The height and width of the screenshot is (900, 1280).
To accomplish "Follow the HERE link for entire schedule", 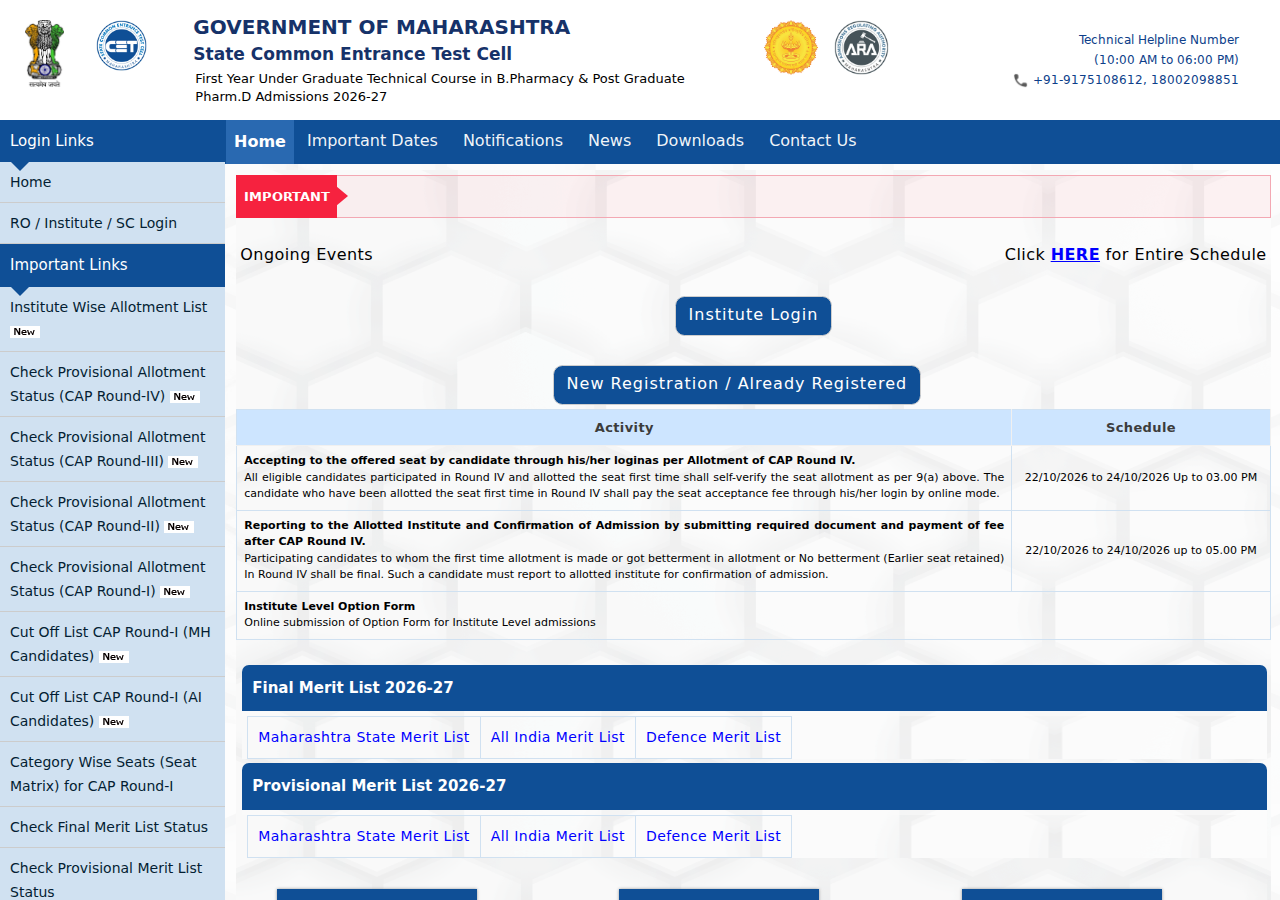I will (x=1075, y=255).
